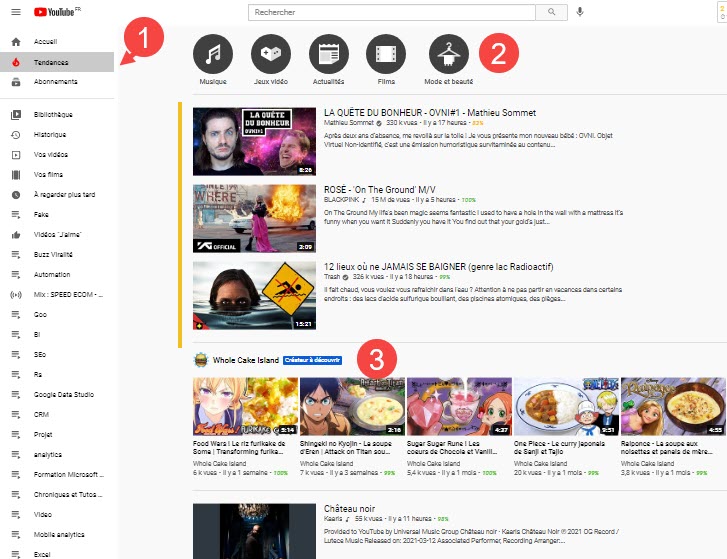Open 12 lieux où ne JAMAIS SE BAIGNER title
This screenshot has height=559, width=727.
pyautogui.click(x=438, y=267)
